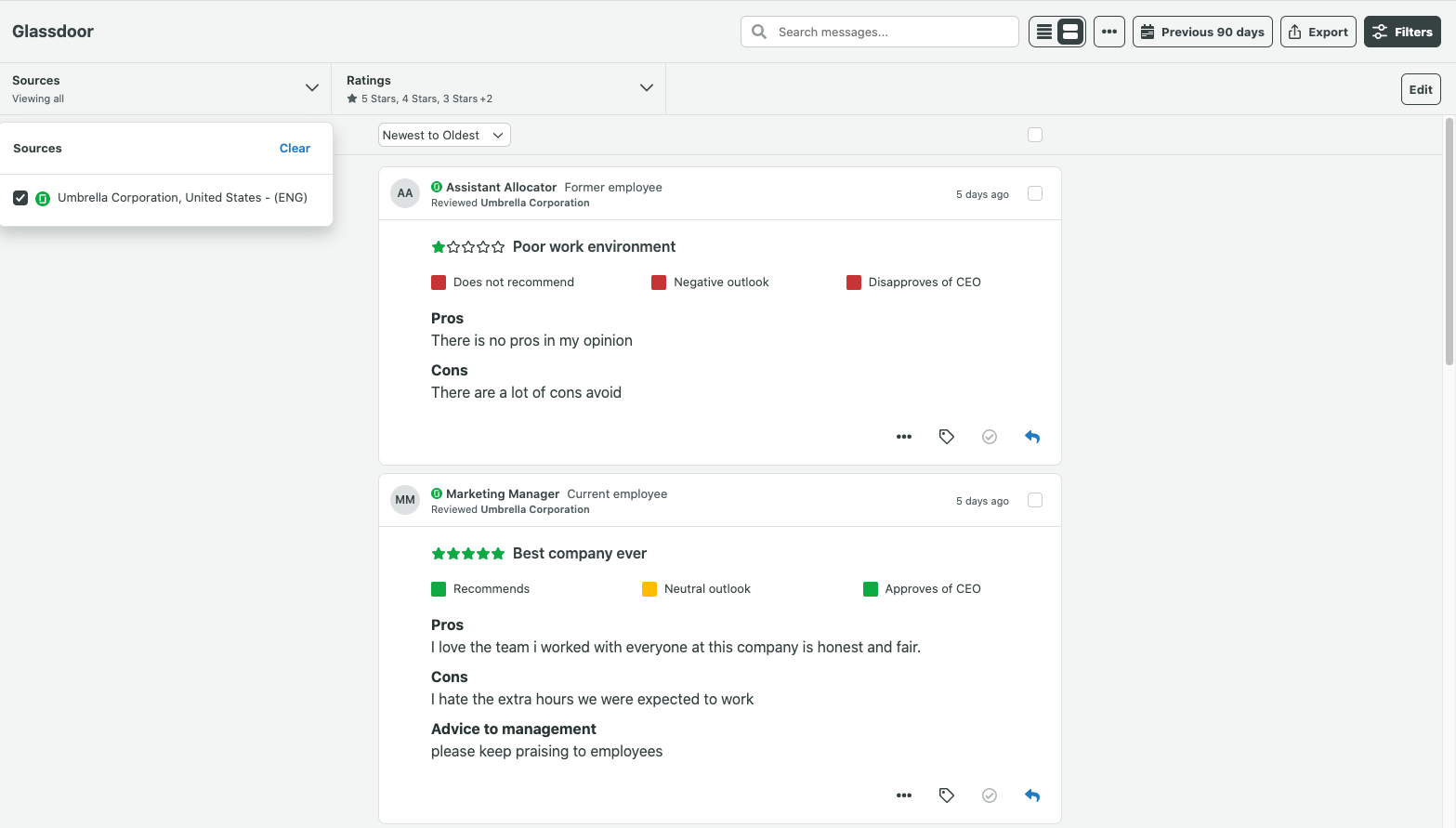
Task: Open more options for the first review
Action: tap(903, 436)
